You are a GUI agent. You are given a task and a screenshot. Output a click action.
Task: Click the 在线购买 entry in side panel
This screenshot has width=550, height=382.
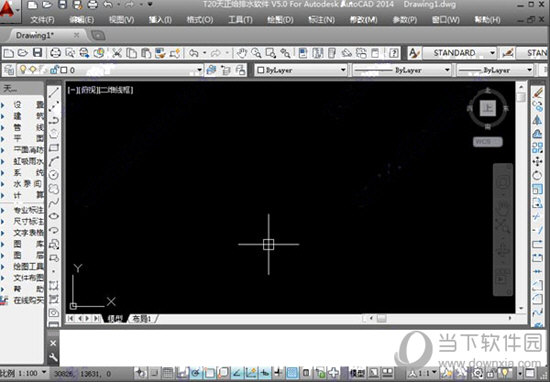[29, 300]
